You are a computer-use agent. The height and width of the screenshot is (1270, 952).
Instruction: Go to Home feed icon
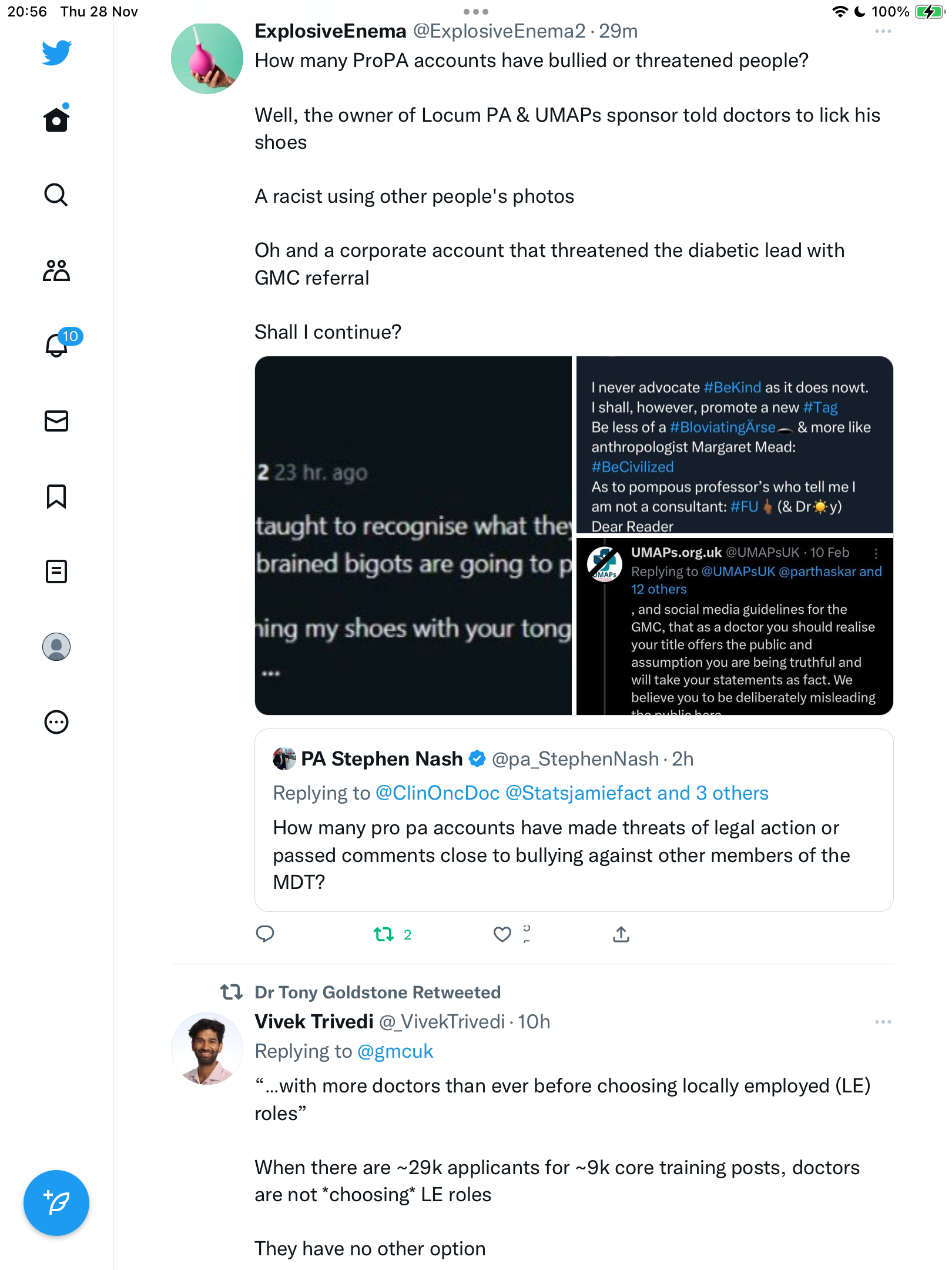[x=56, y=118]
